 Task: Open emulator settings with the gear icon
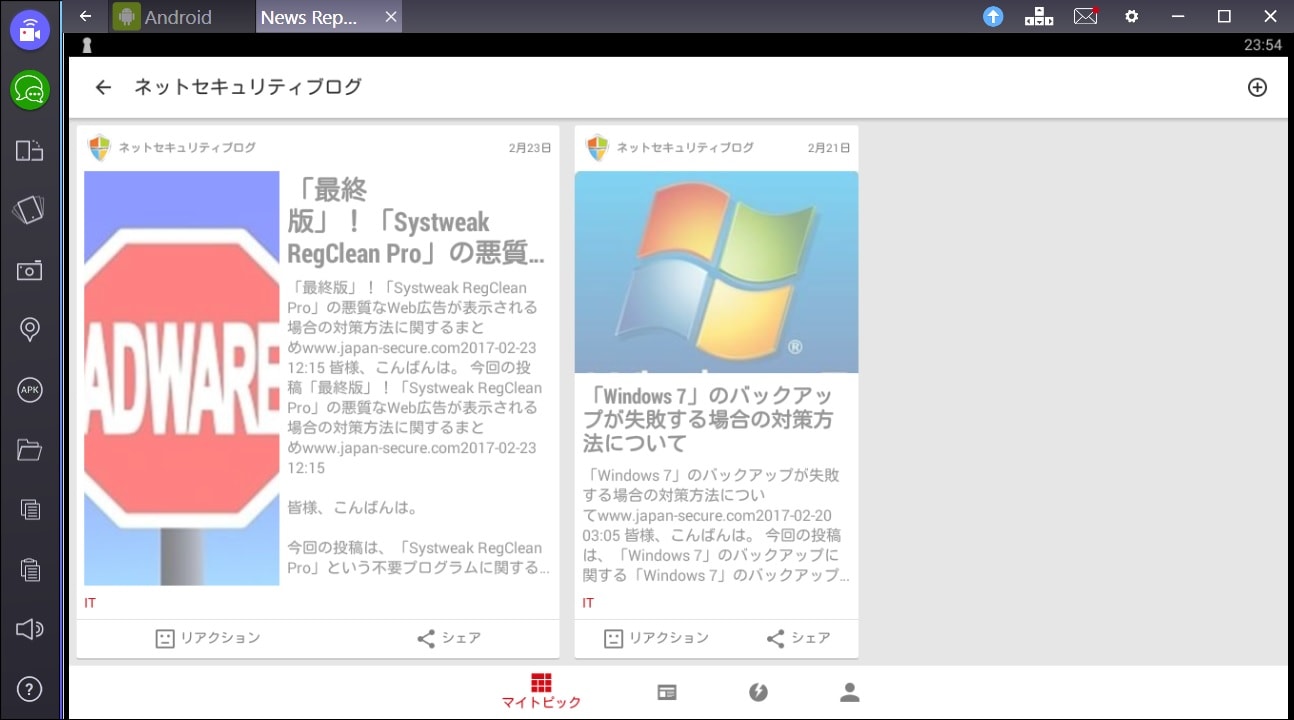click(1132, 16)
